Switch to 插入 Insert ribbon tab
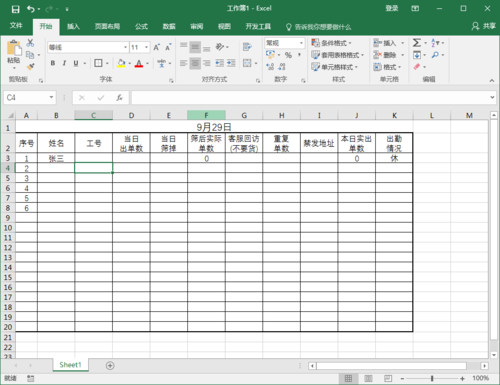The height and width of the screenshot is (385, 500). coord(73,26)
